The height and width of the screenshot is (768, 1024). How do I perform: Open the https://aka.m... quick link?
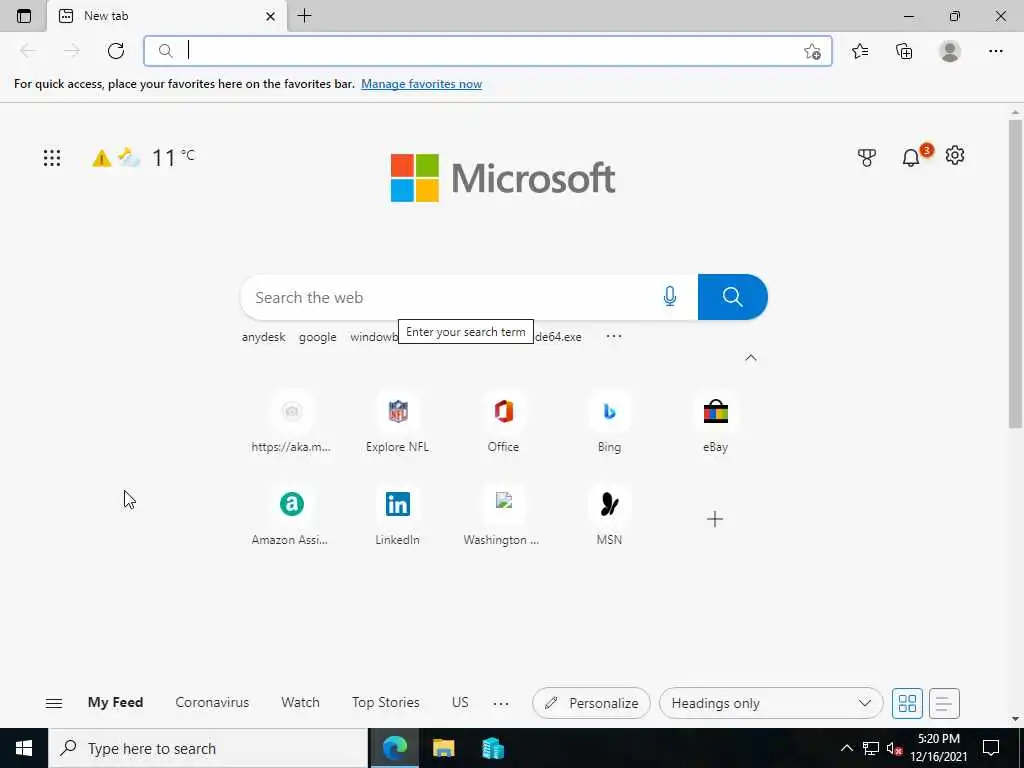coord(291,423)
